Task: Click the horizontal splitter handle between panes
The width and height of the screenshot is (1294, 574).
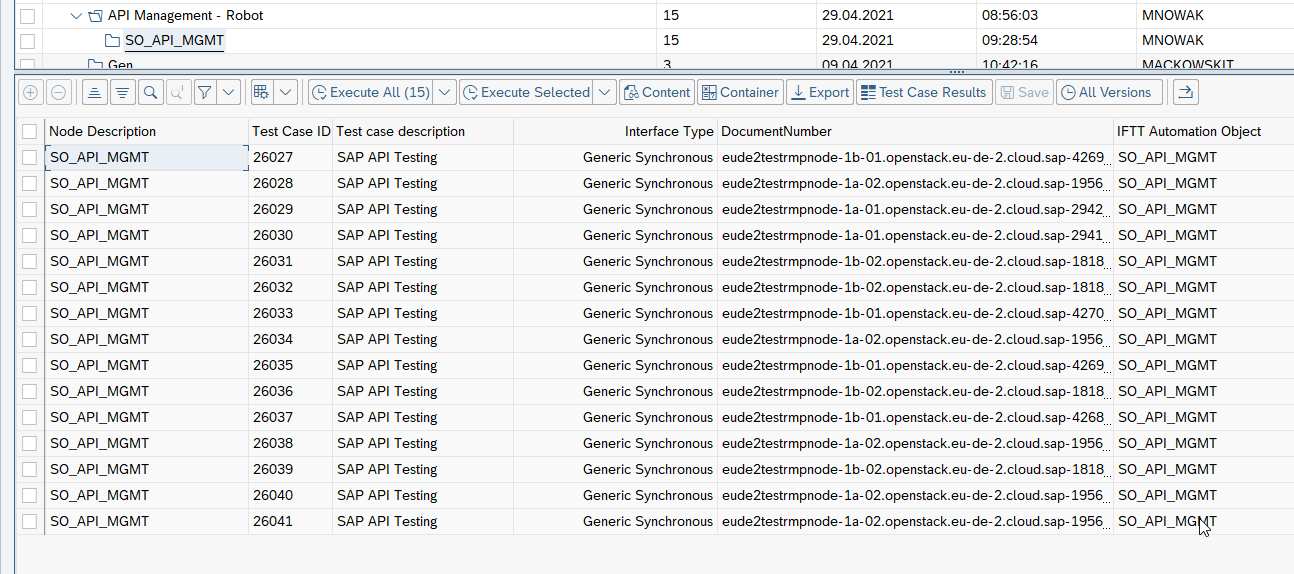Action: click(956, 71)
